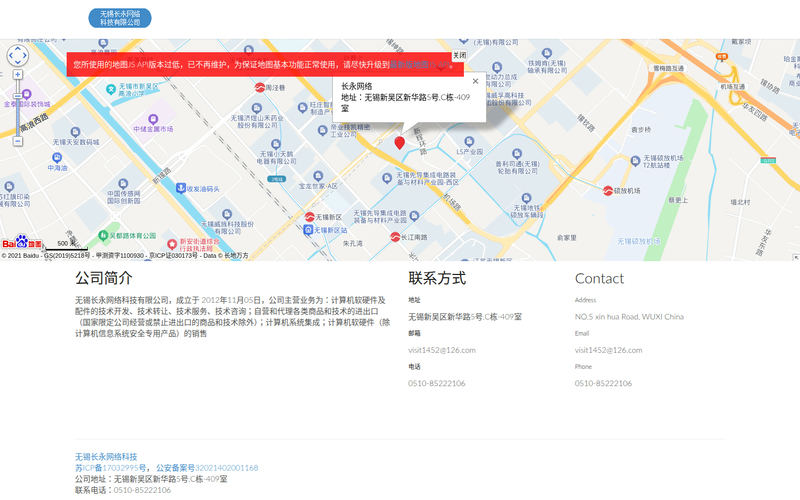Click the 金泰国际装饰城 marker icon

[27, 94]
